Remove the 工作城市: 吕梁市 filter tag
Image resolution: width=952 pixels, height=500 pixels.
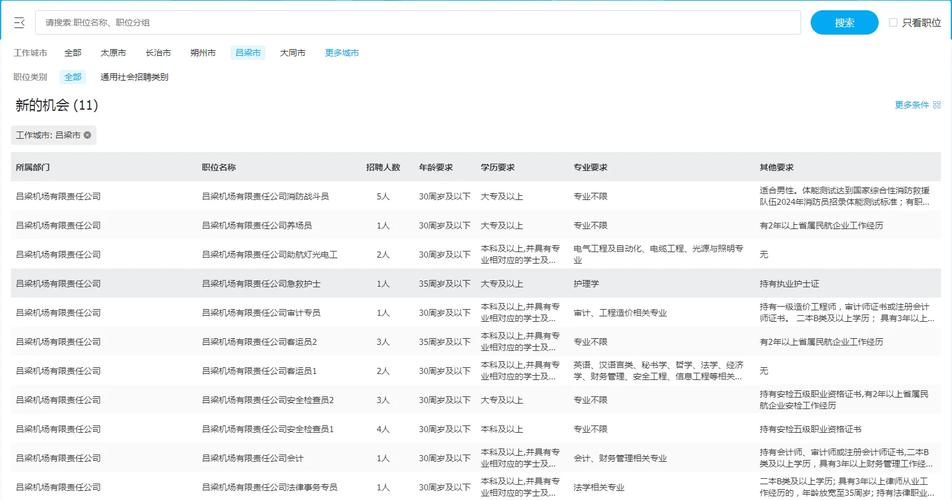coord(87,135)
